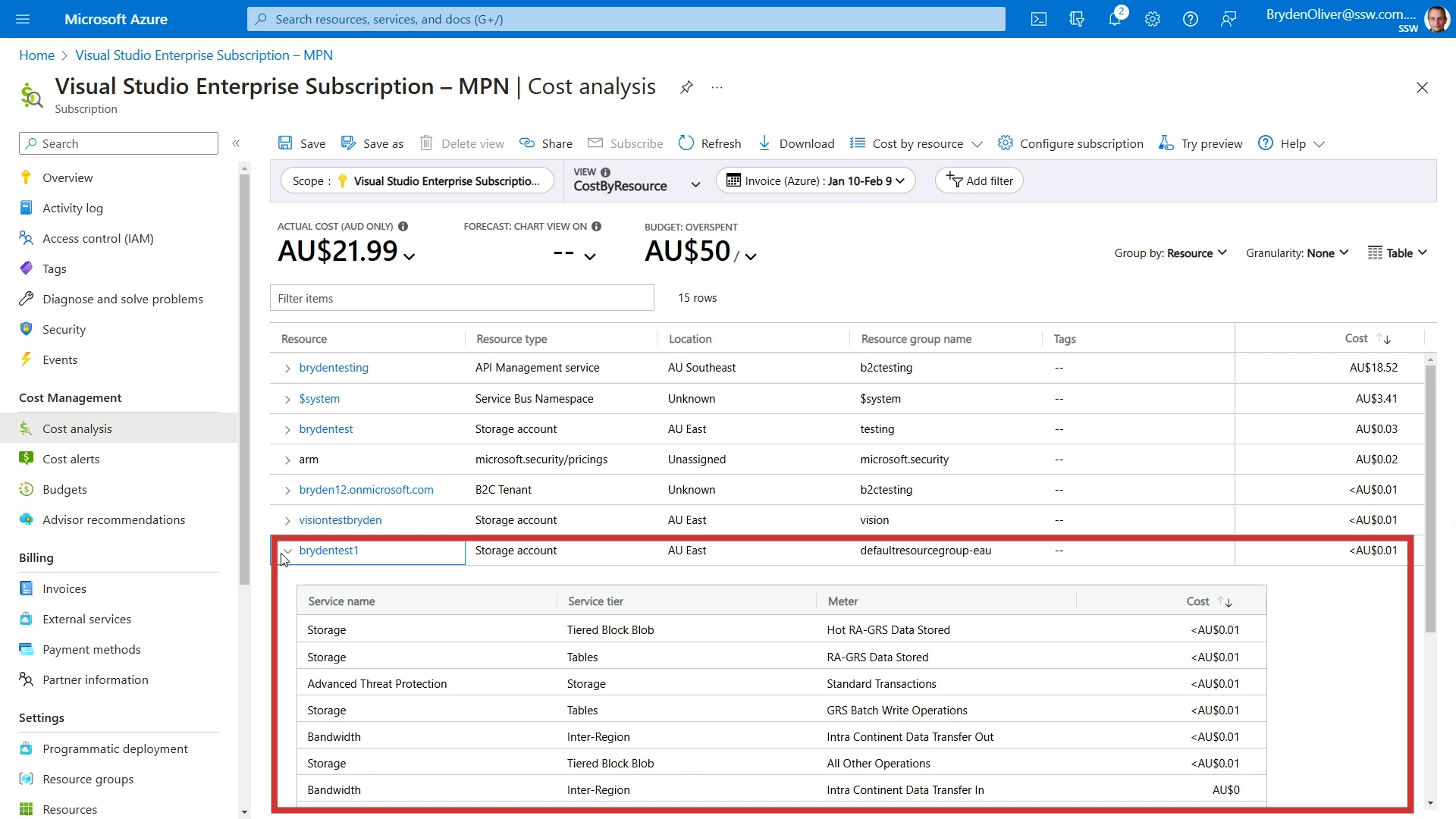Click the Filter items input field
1456x819 pixels.
pos(461,299)
